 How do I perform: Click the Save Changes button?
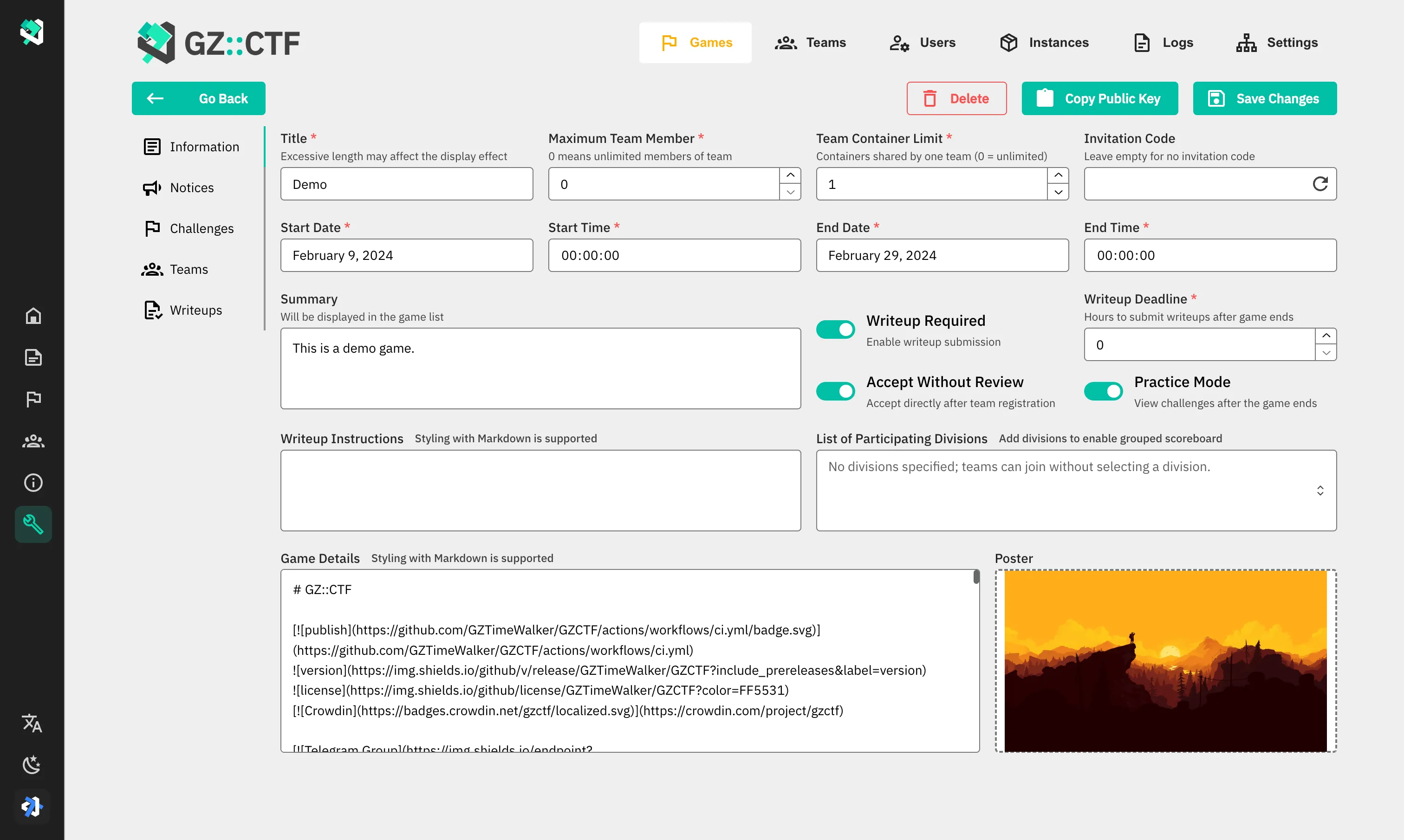[1264, 98]
